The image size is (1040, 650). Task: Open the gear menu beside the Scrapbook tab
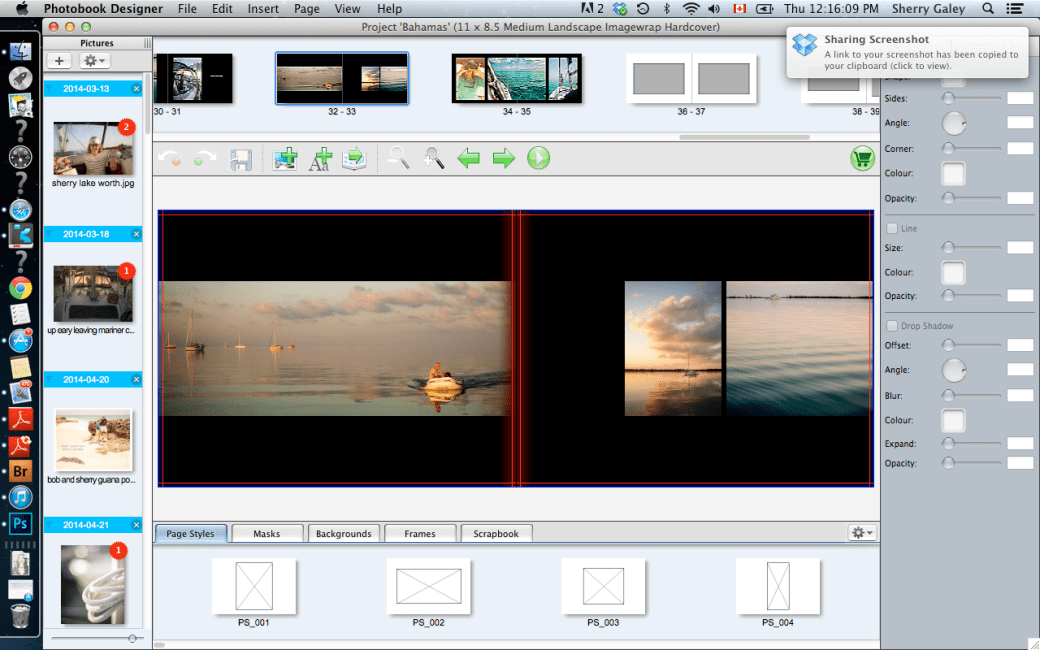pyautogui.click(x=860, y=532)
